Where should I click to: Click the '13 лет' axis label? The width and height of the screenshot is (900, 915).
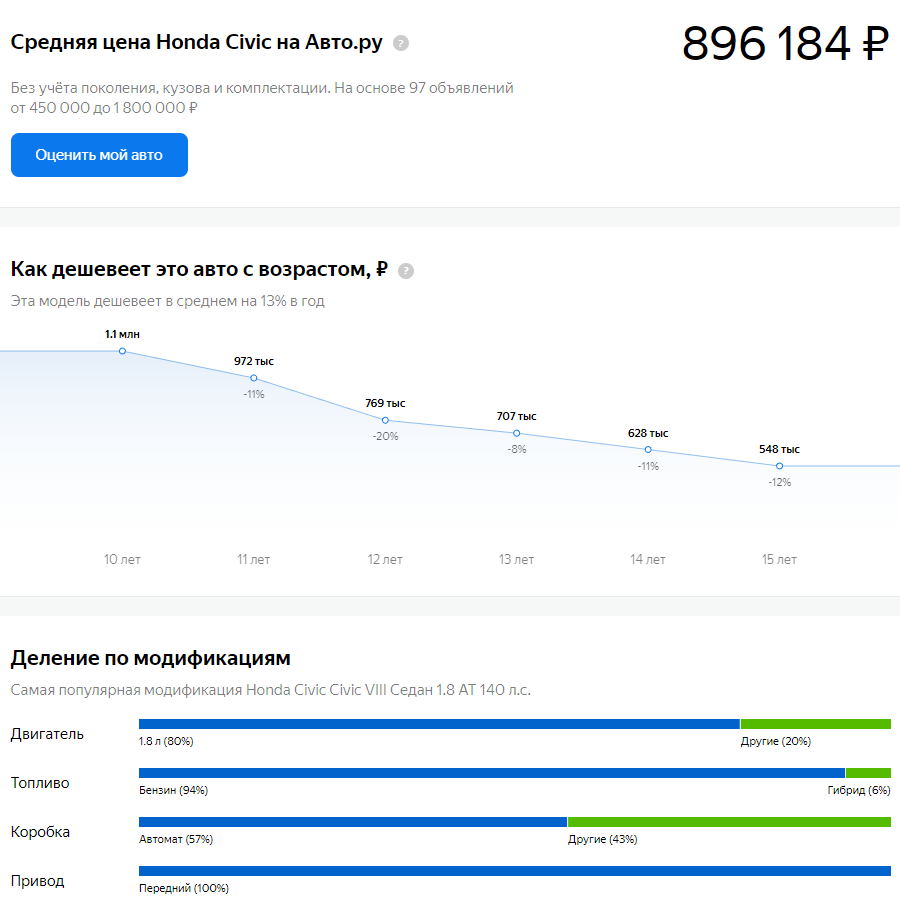point(517,560)
